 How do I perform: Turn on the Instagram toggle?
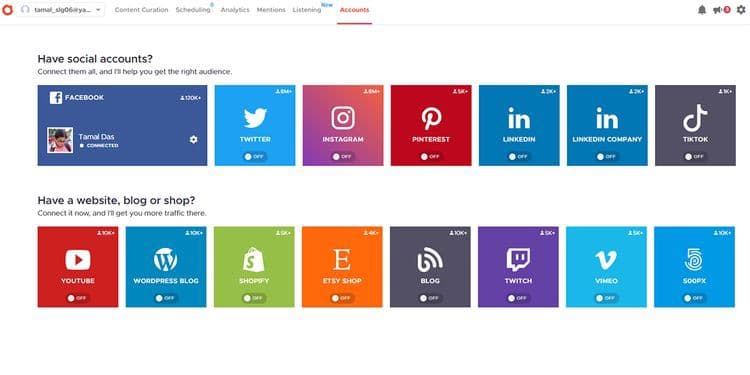tap(342, 156)
